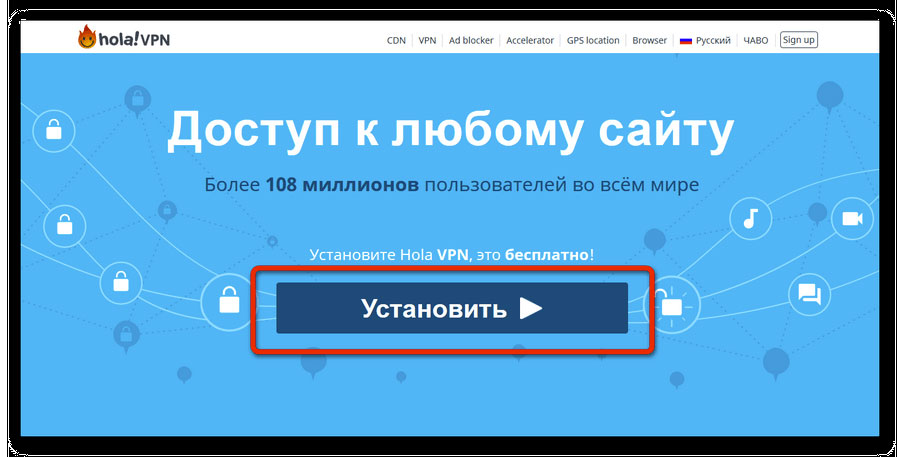Open the Browser page
Screen dimensions: 900x457
649,40
